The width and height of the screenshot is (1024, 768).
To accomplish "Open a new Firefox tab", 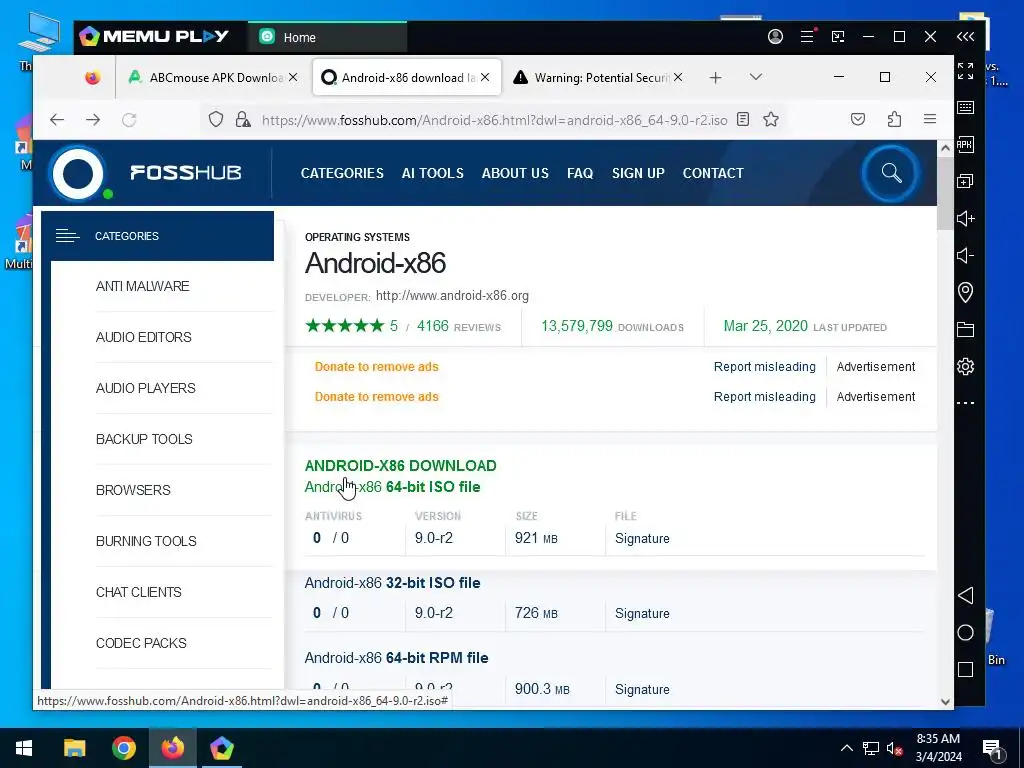I will pyautogui.click(x=715, y=78).
